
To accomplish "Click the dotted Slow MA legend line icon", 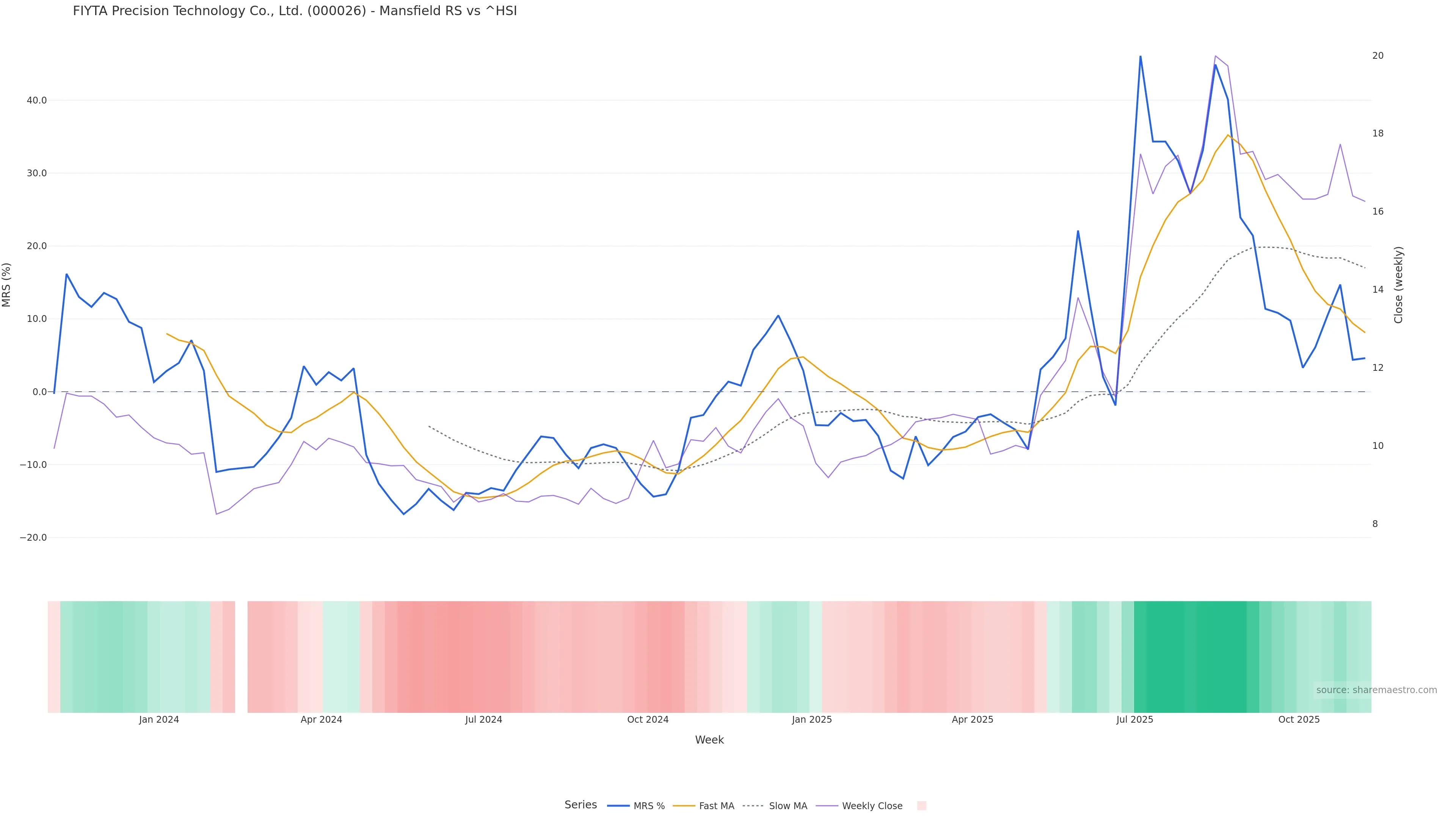I will coord(753,806).
